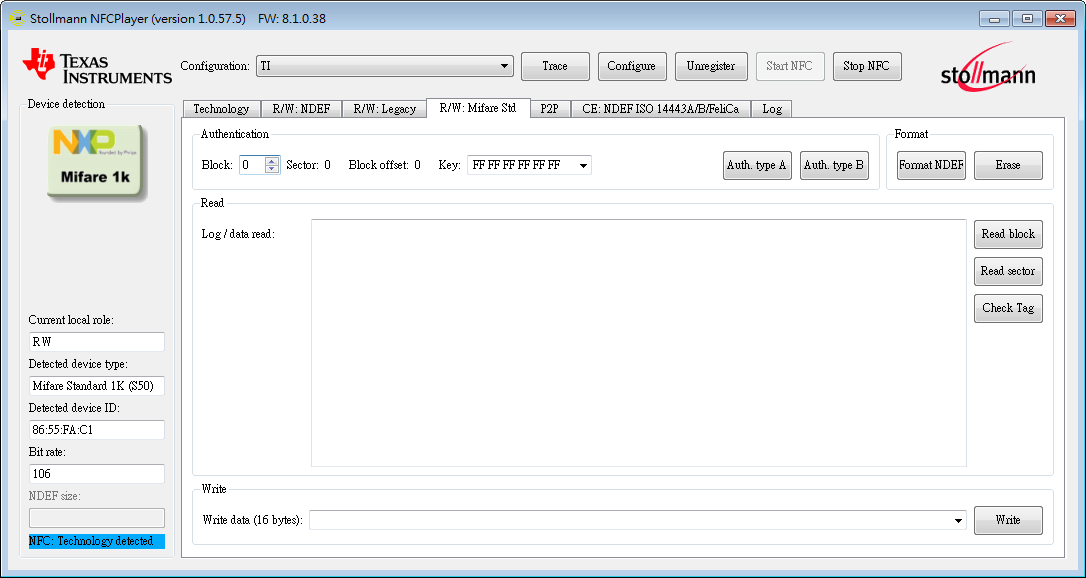
Task: Switch to the Technology tab
Action: click(221, 109)
